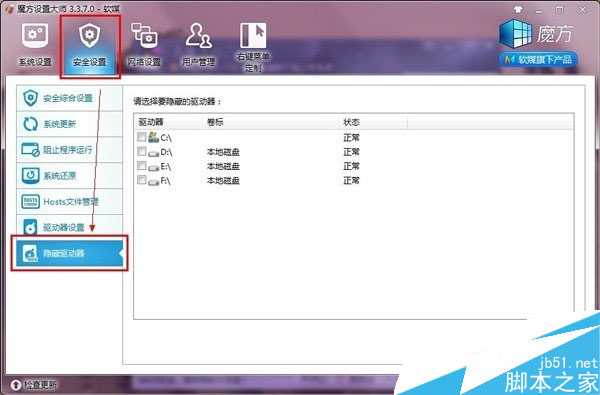This screenshot has height=395, width=600.
Task: Tick the checkbox for drive F:\
Action: click(x=142, y=180)
